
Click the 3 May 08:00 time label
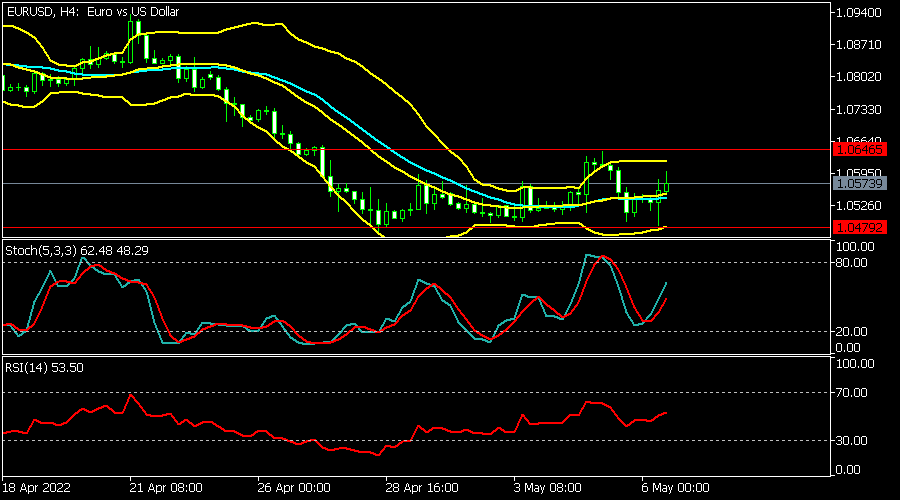coord(548,488)
